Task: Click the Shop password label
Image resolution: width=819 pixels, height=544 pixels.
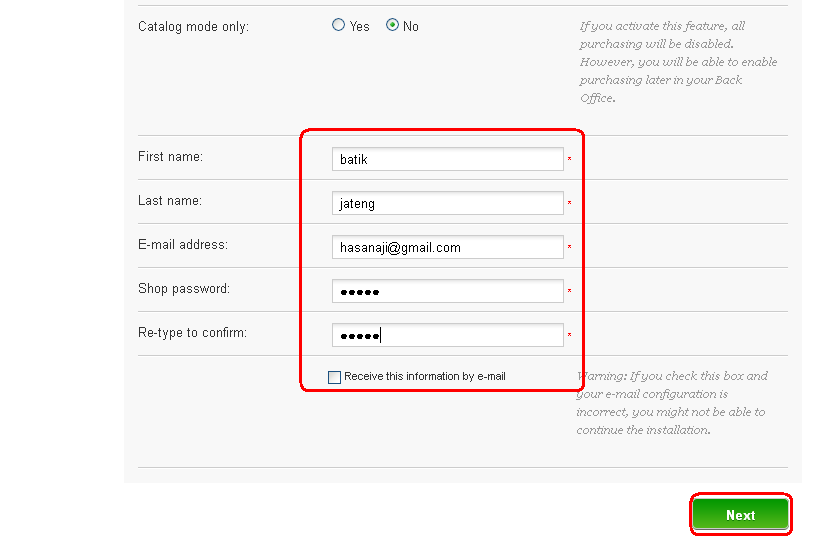Action: (x=184, y=289)
